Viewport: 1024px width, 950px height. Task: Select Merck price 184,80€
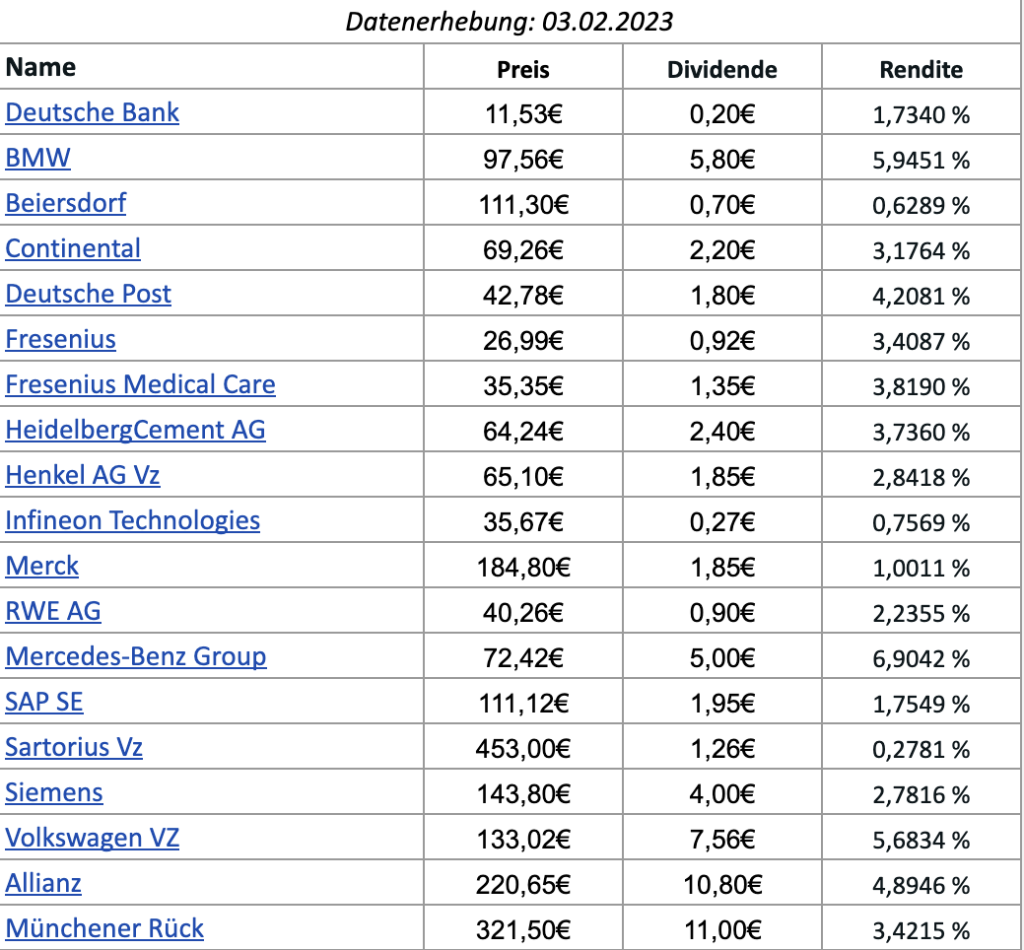tap(524, 568)
